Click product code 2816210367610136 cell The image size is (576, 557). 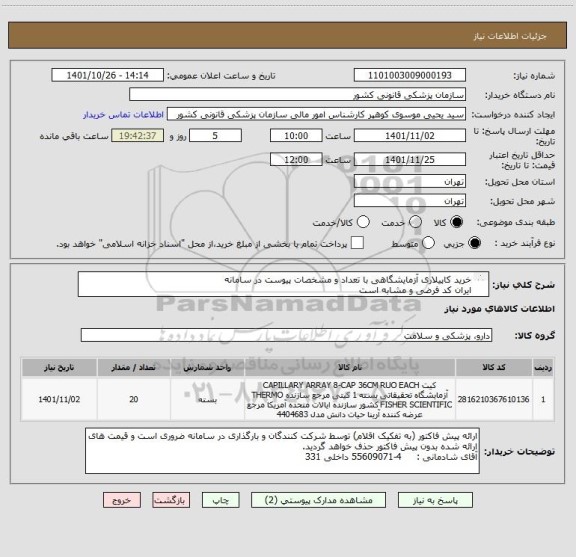(494, 399)
